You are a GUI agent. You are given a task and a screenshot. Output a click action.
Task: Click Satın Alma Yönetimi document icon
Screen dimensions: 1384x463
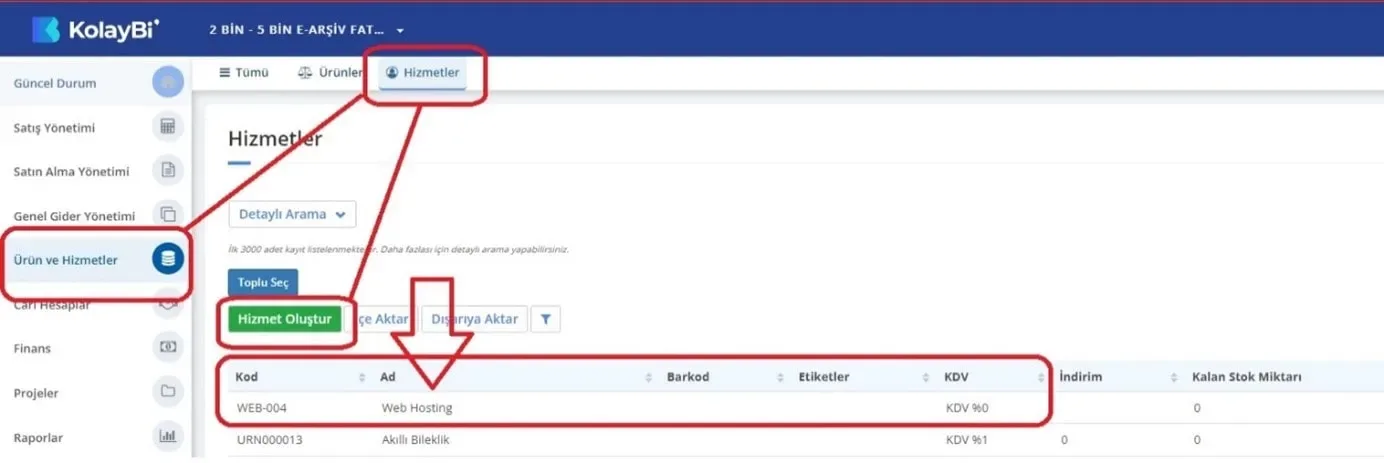coord(168,171)
